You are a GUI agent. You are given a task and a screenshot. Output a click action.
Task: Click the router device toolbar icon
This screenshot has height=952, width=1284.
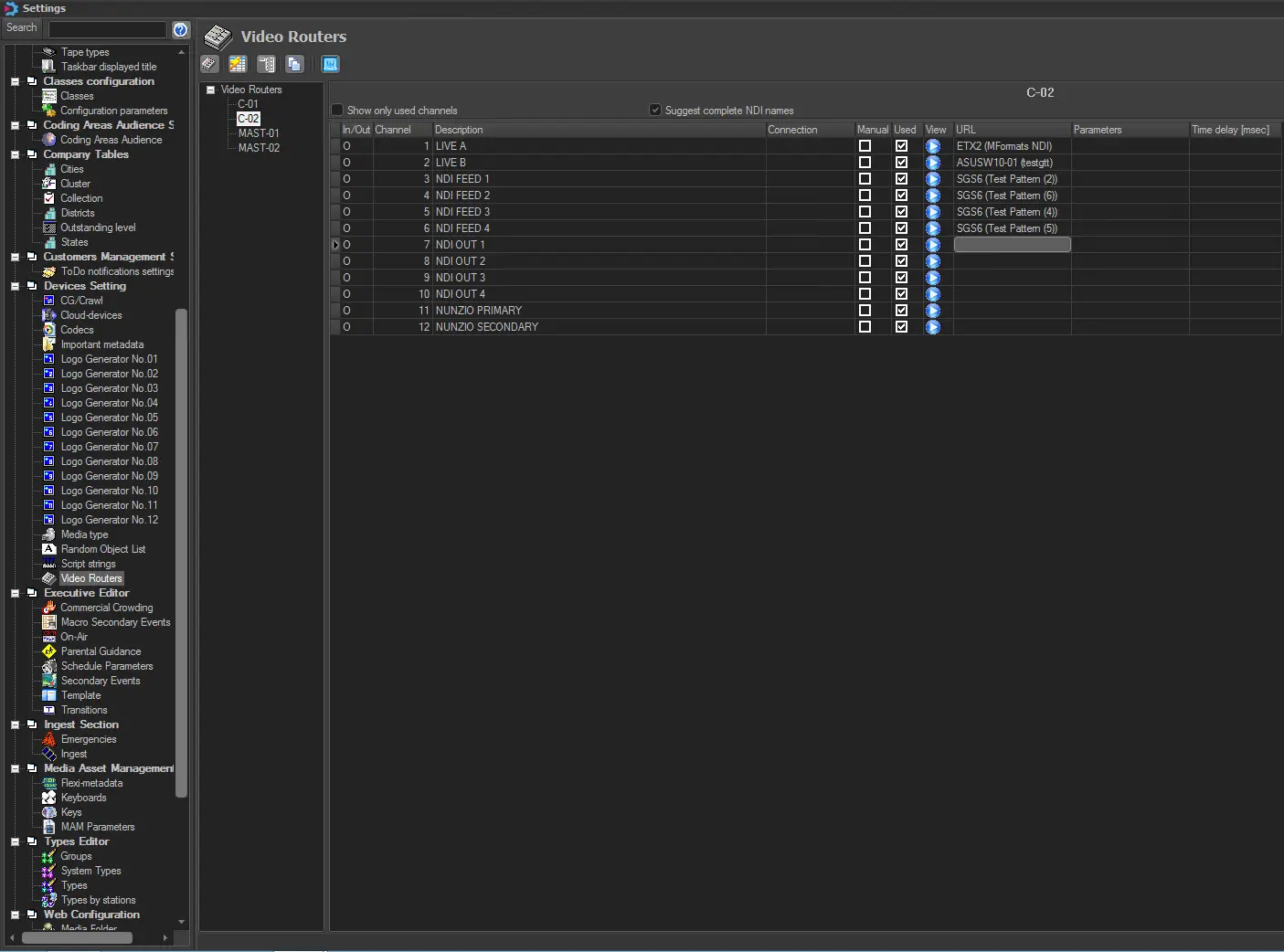point(210,64)
